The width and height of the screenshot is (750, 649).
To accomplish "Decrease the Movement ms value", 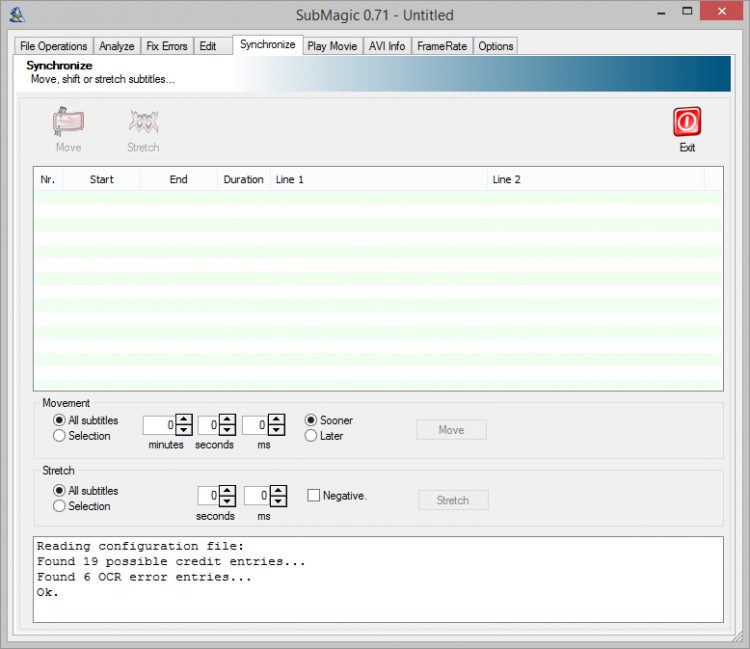I will (x=276, y=430).
